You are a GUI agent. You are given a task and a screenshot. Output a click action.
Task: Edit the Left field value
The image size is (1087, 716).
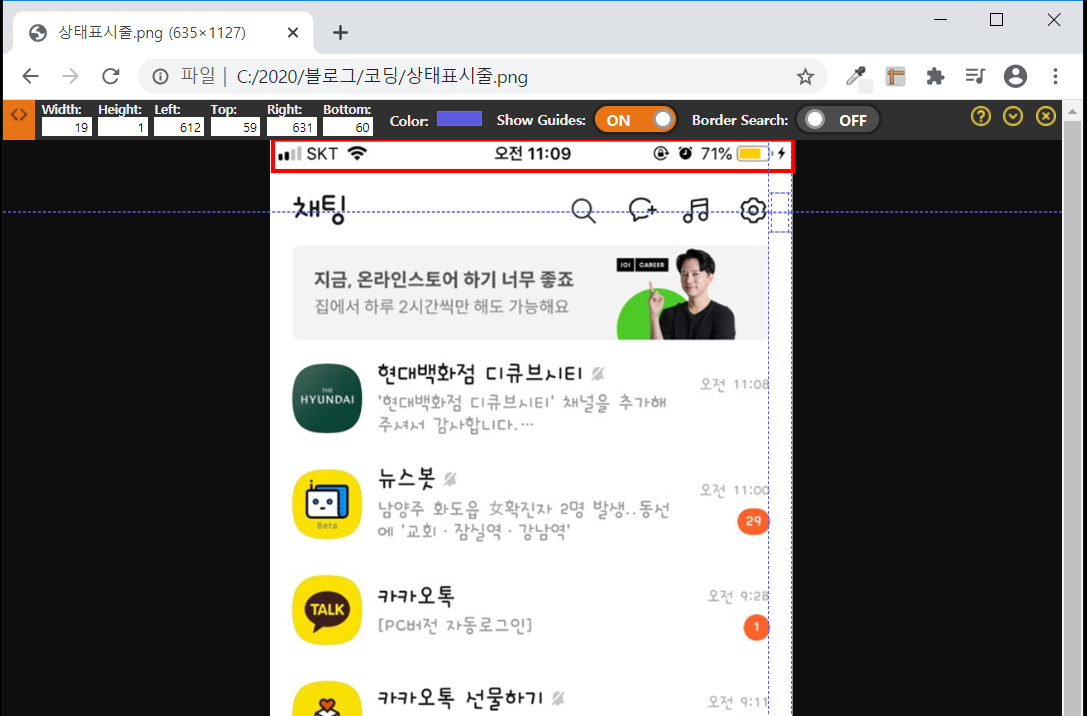(x=179, y=128)
